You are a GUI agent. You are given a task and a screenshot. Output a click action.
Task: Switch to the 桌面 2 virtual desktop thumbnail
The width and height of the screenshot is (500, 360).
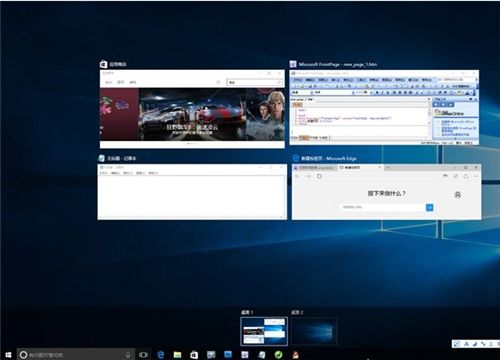point(314,331)
